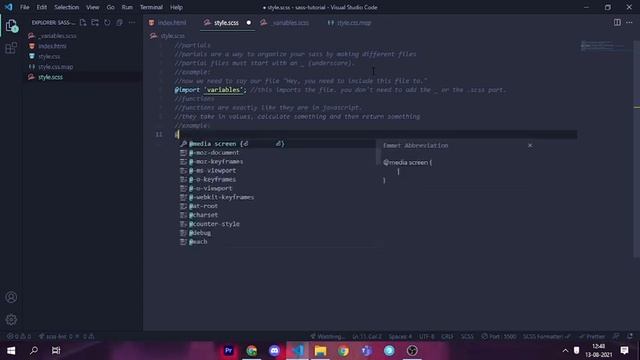
Task: Open the File menu
Action: pos(24,7)
